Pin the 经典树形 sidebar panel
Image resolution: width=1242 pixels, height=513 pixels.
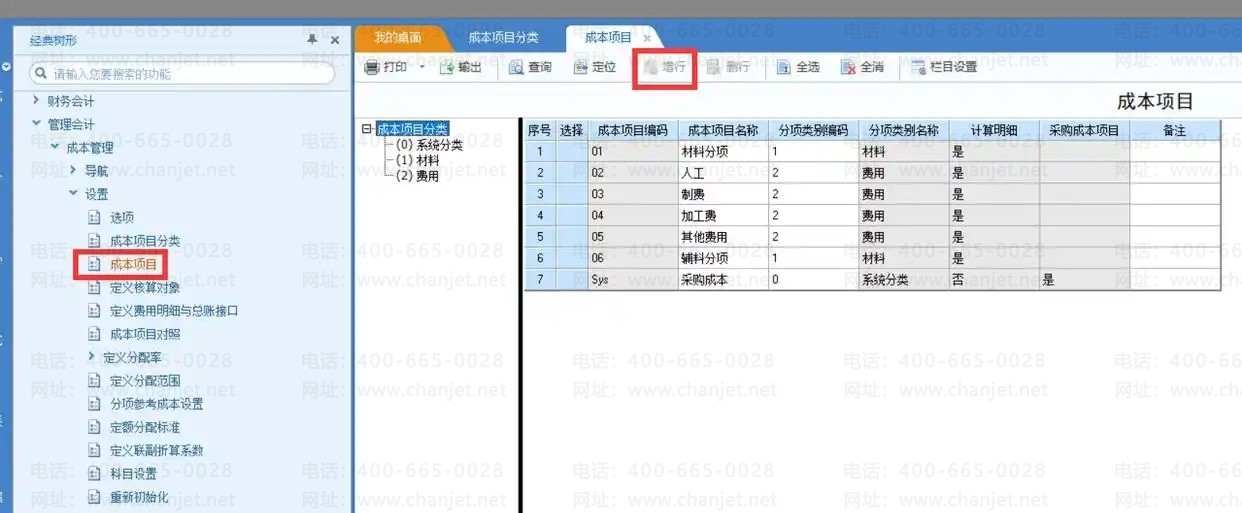[x=312, y=39]
